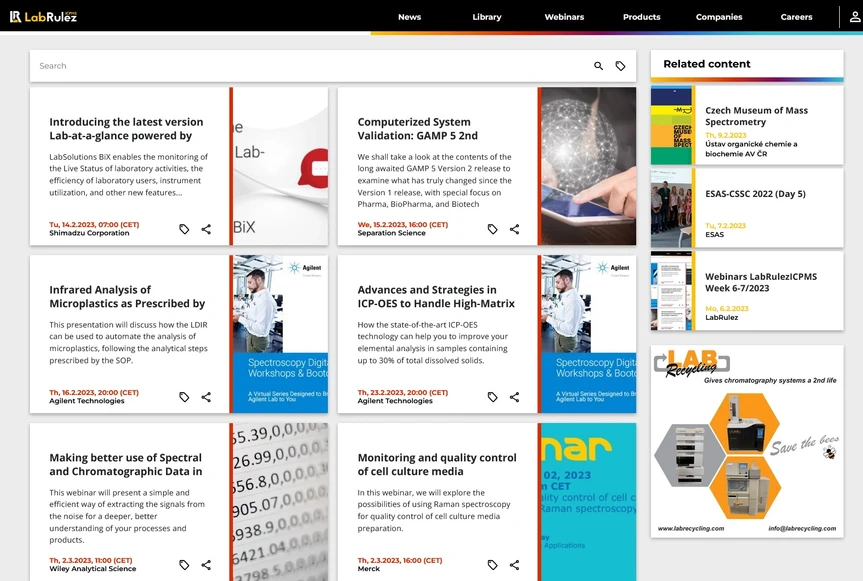Open the News menu
Screen dimensions: 863x581
tap(409, 17)
